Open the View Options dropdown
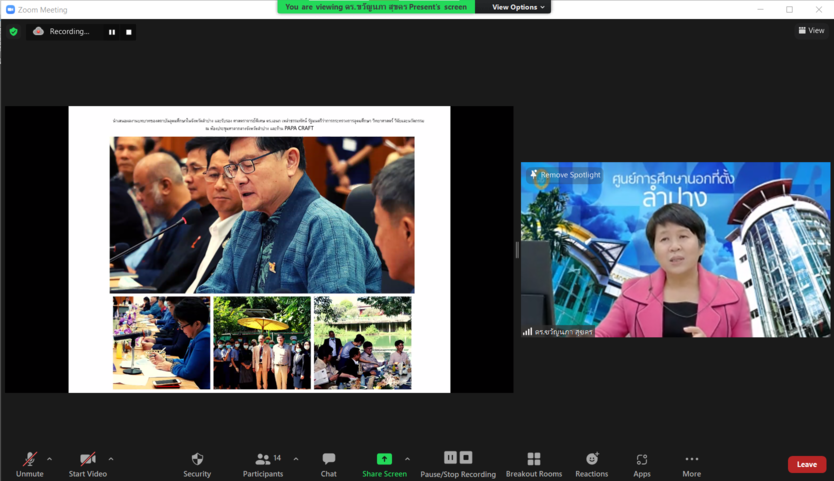The height and width of the screenshot is (481, 834). click(x=518, y=7)
